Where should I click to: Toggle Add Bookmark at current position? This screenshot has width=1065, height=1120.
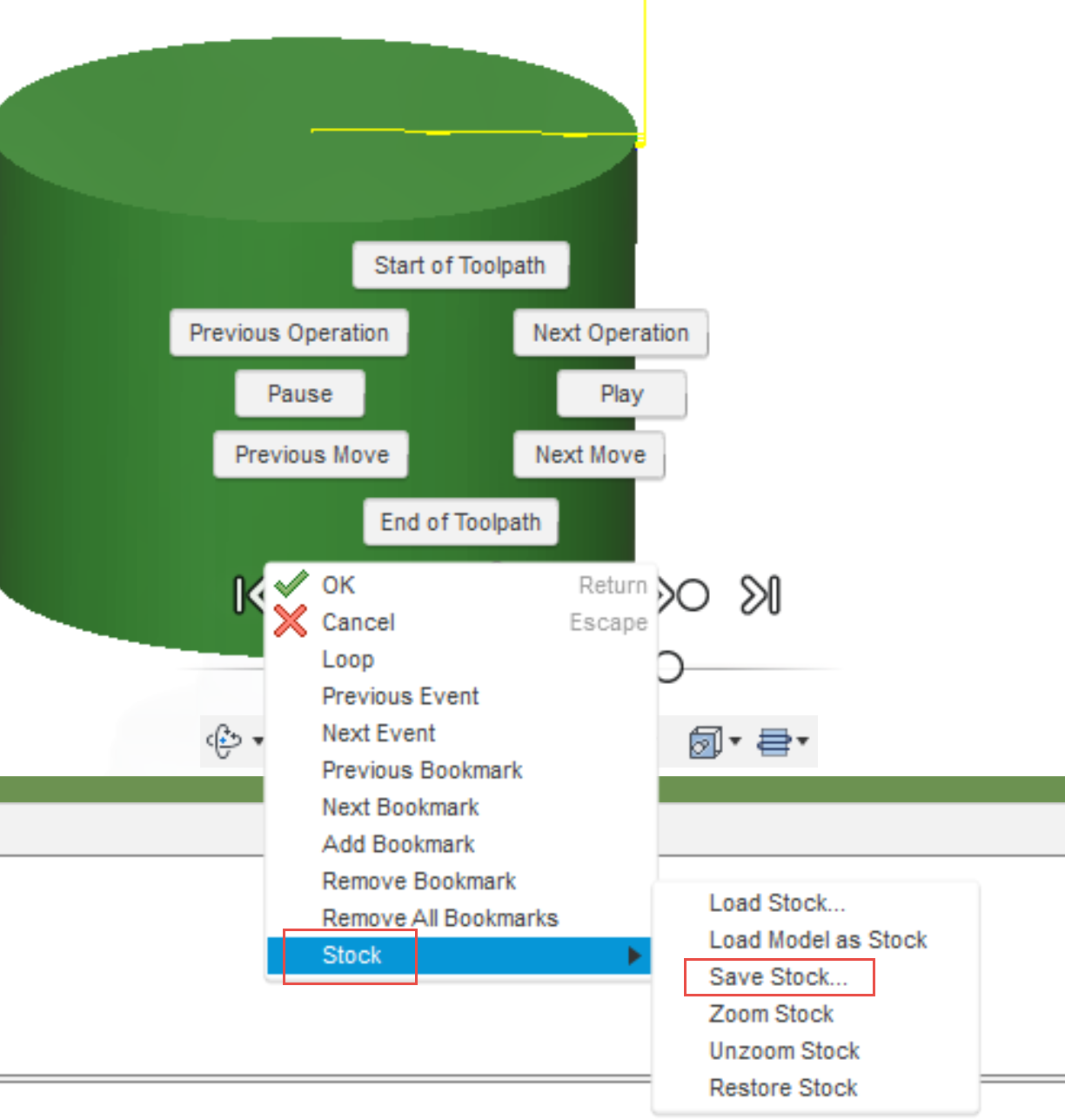pos(399,843)
